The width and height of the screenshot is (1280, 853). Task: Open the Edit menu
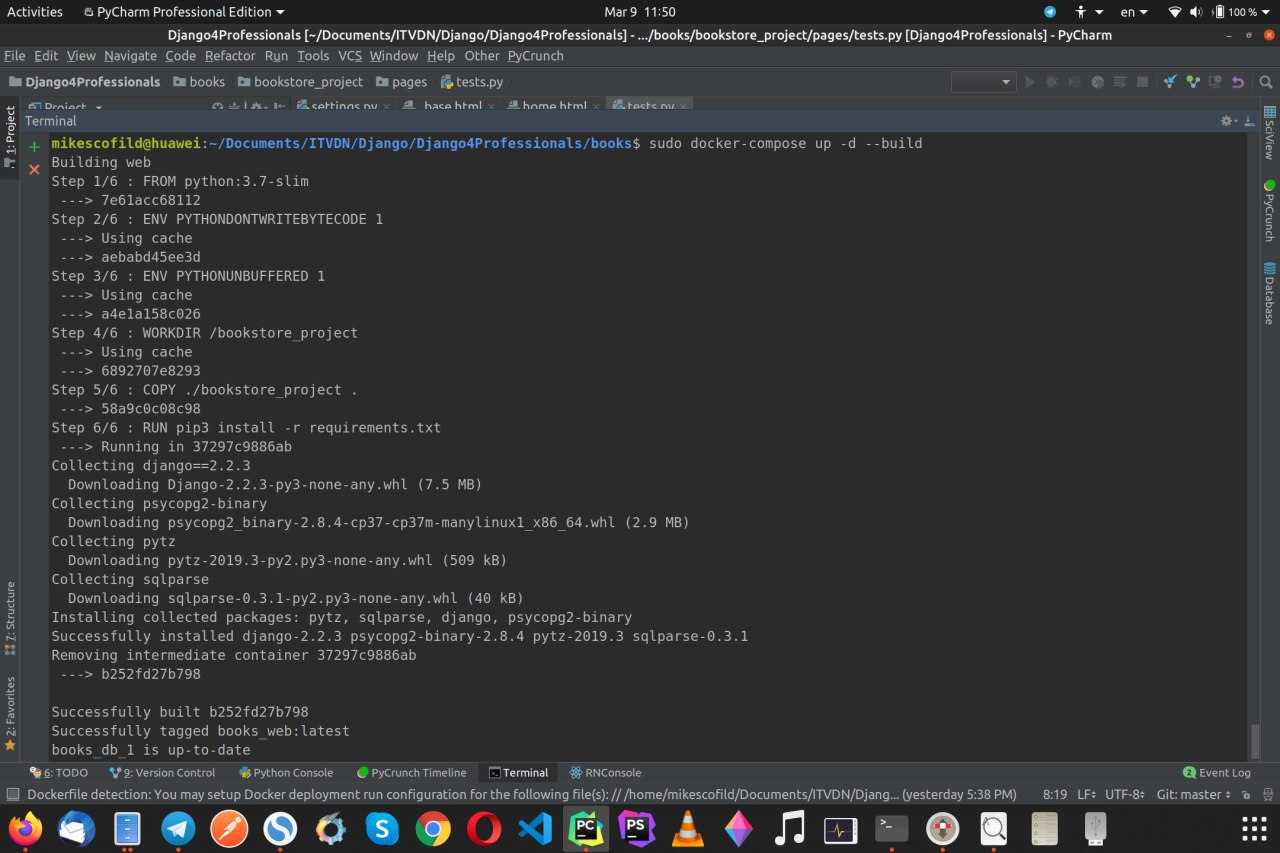point(46,56)
